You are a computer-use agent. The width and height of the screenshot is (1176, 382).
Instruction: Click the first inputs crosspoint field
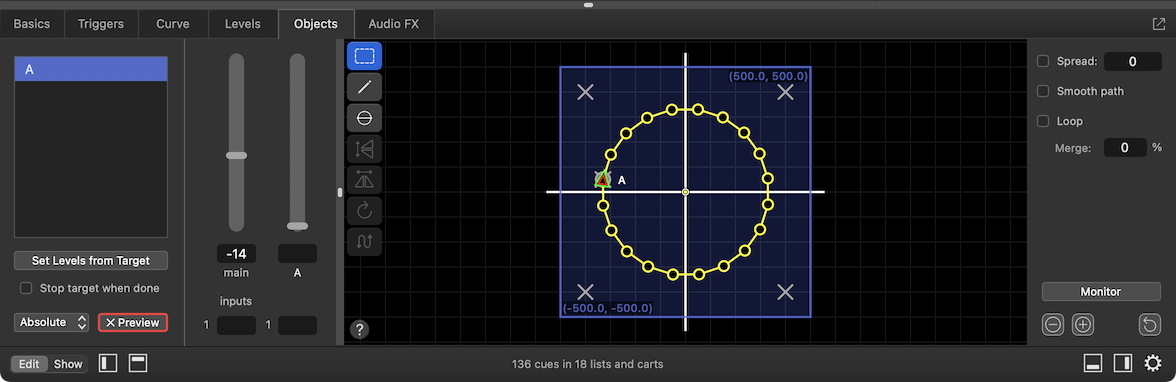236,325
